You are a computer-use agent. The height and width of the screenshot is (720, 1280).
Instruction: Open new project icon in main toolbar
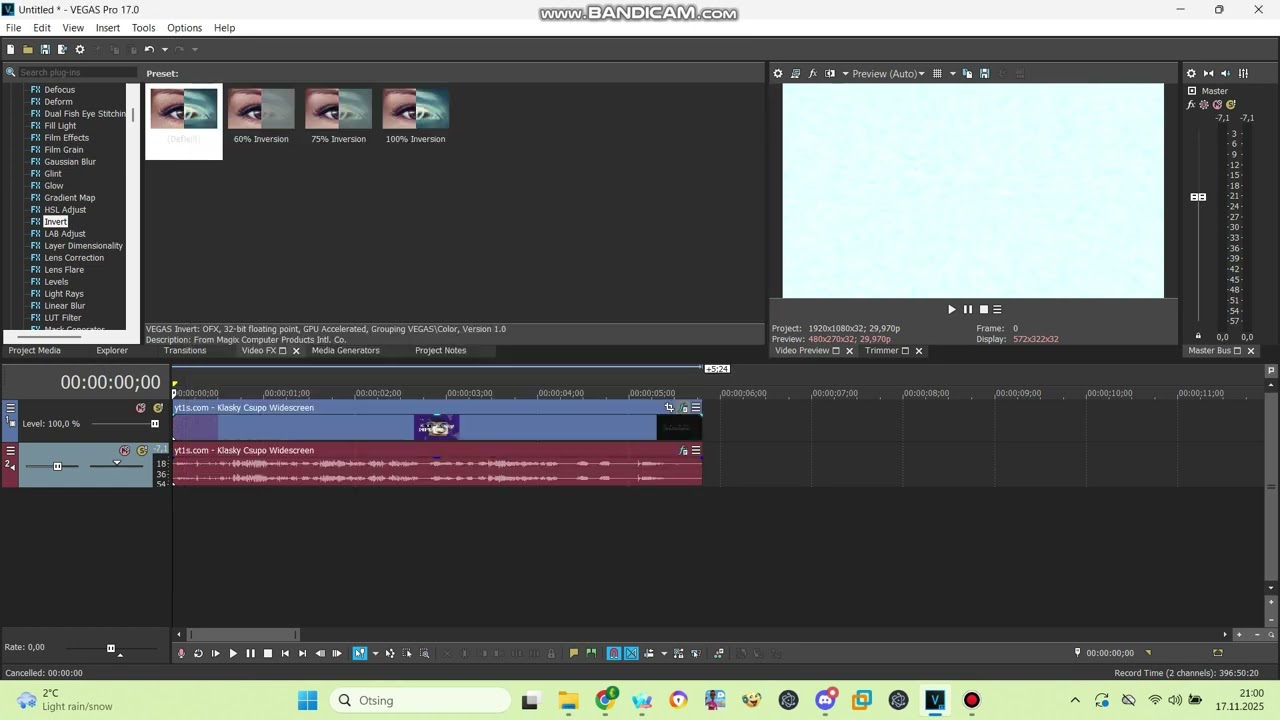(x=11, y=49)
